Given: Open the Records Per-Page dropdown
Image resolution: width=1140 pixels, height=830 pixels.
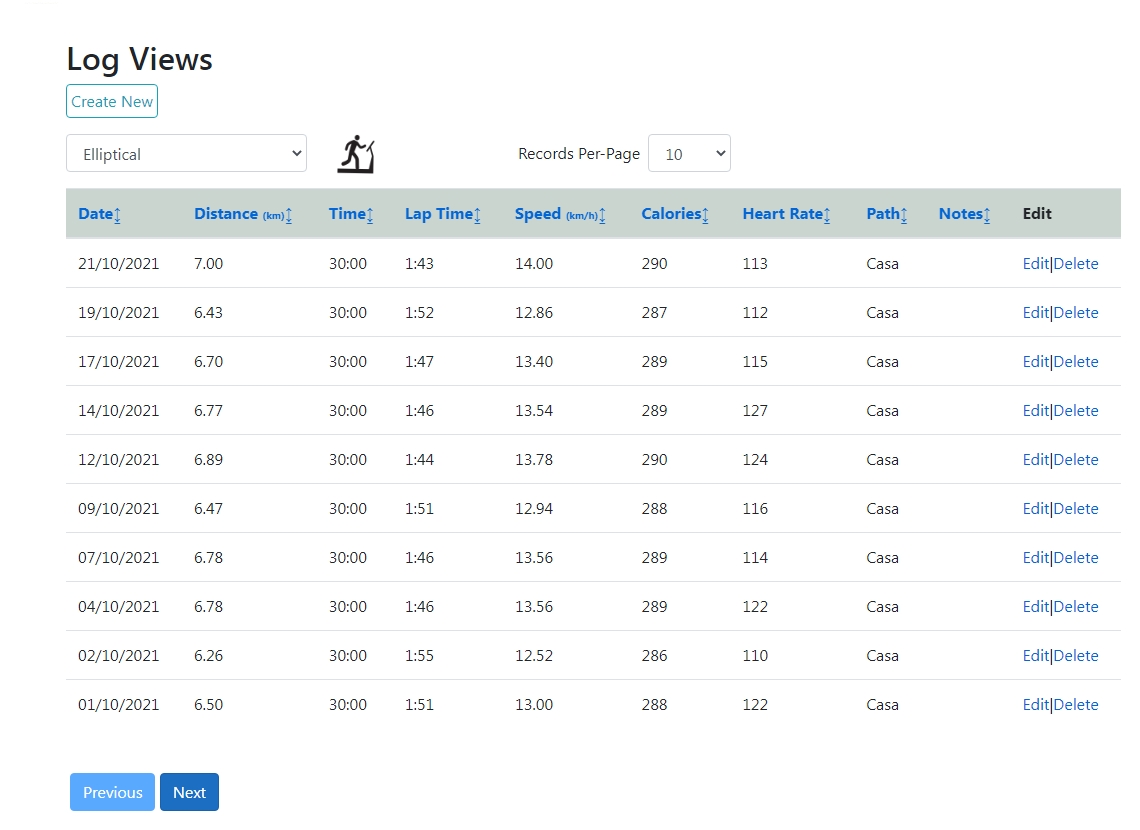Looking at the screenshot, I should point(689,154).
